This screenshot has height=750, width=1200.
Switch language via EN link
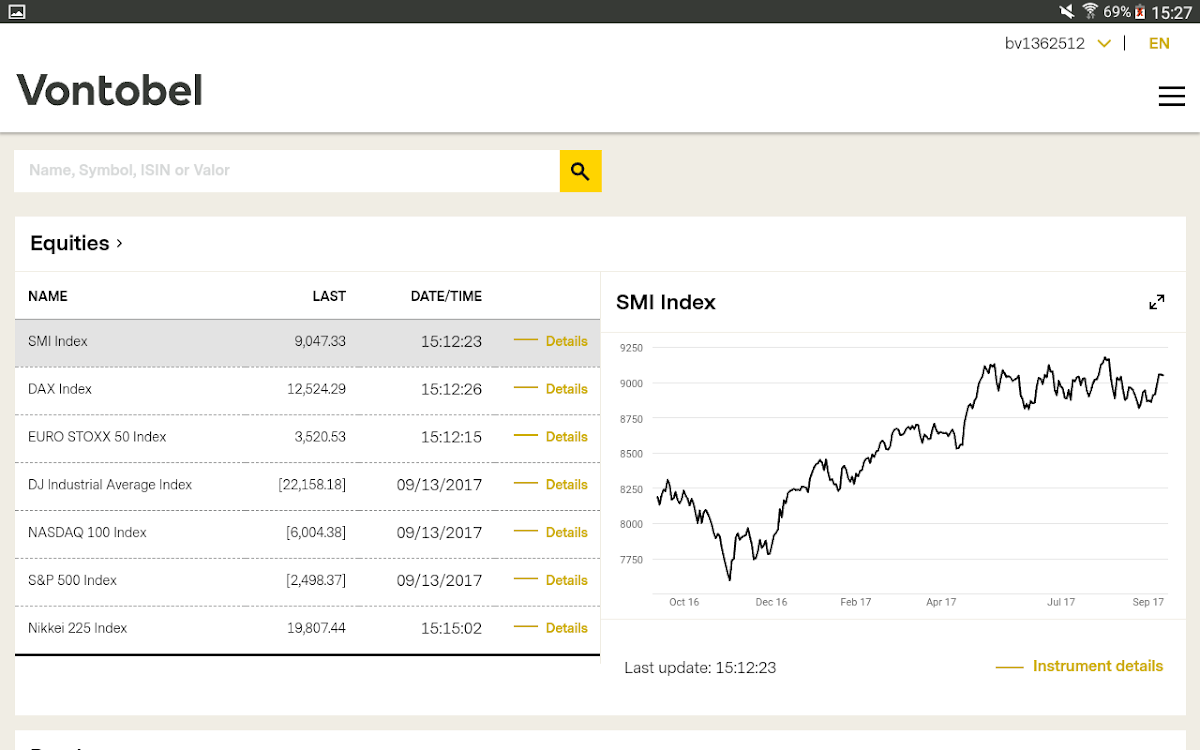coord(1159,43)
